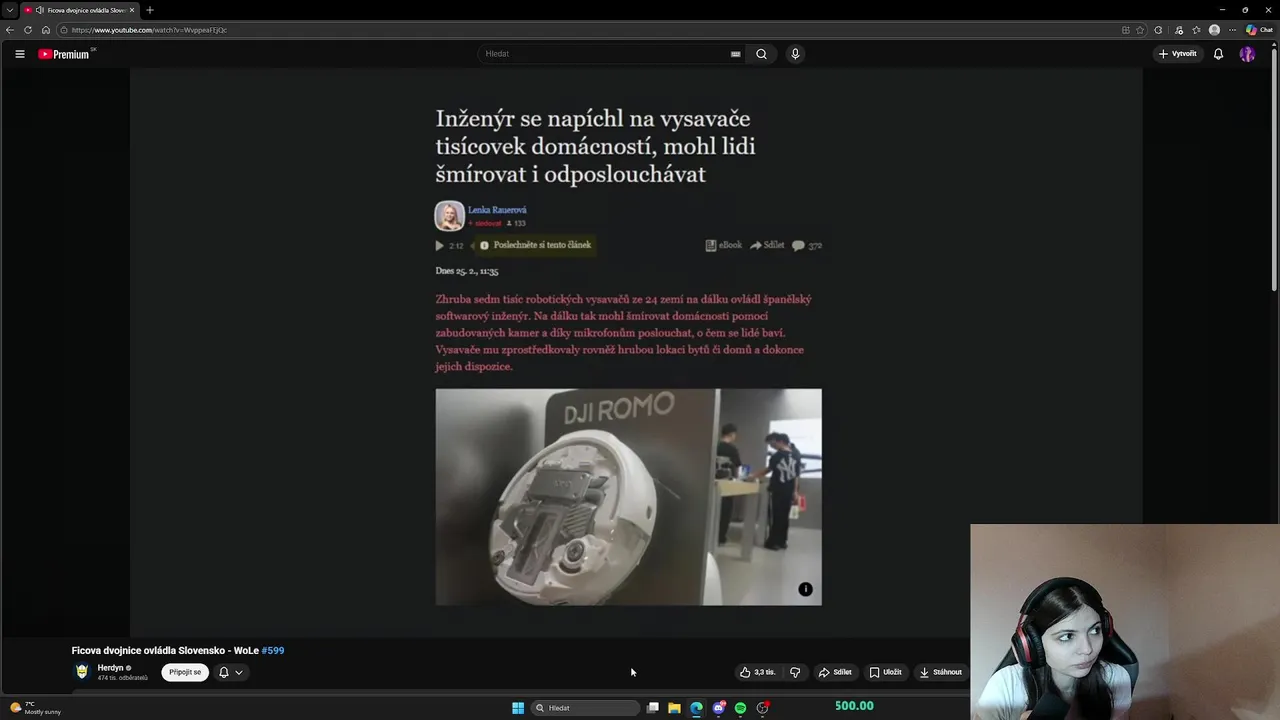The height and width of the screenshot is (720, 1280).
Task: Click the article audio play triangle
Action: (x=439, y=245)
